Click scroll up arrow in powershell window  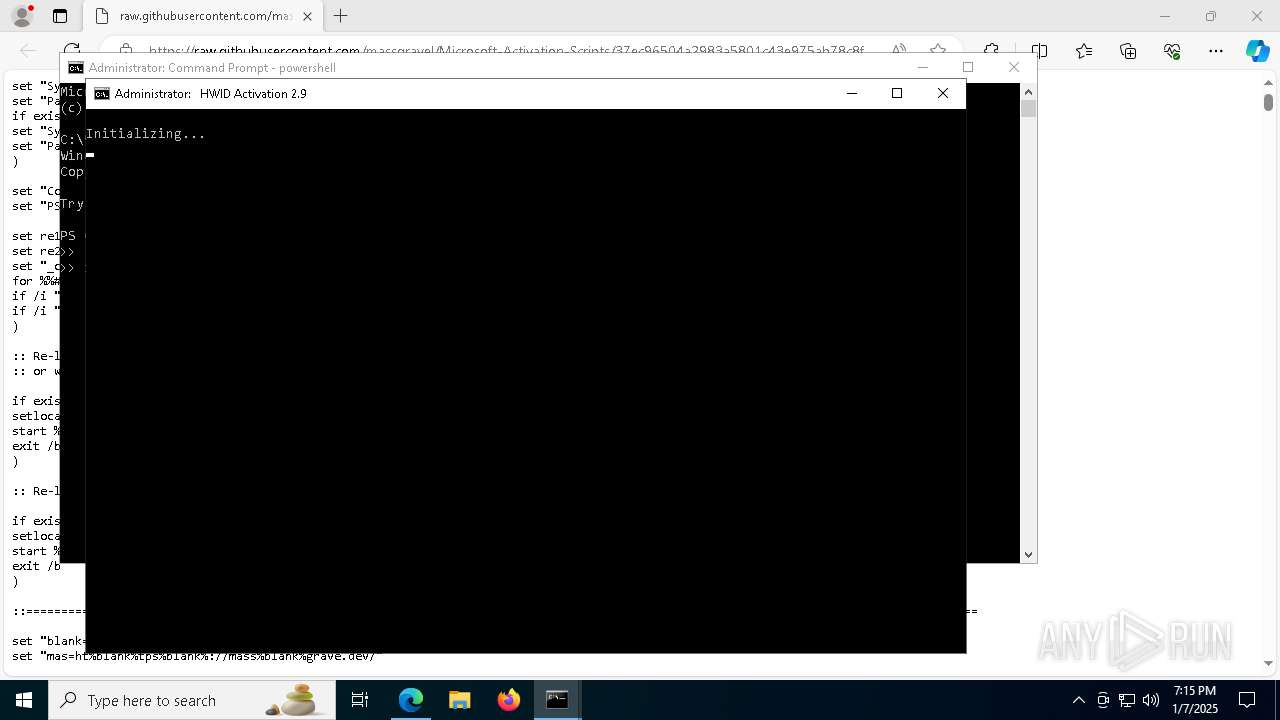[1028, 91]
